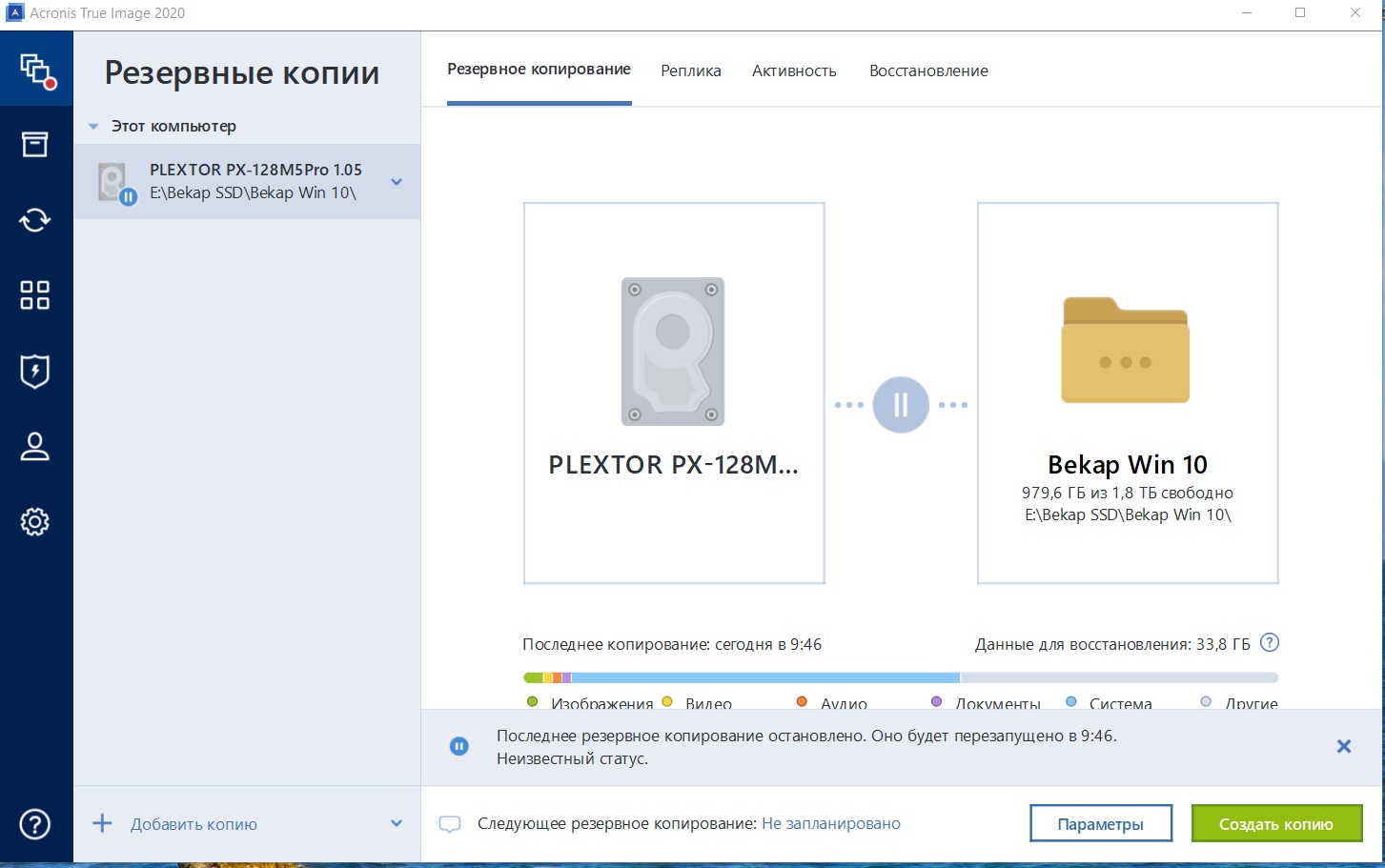Click the Bekap Win 10 destination name

[1128, 465]
